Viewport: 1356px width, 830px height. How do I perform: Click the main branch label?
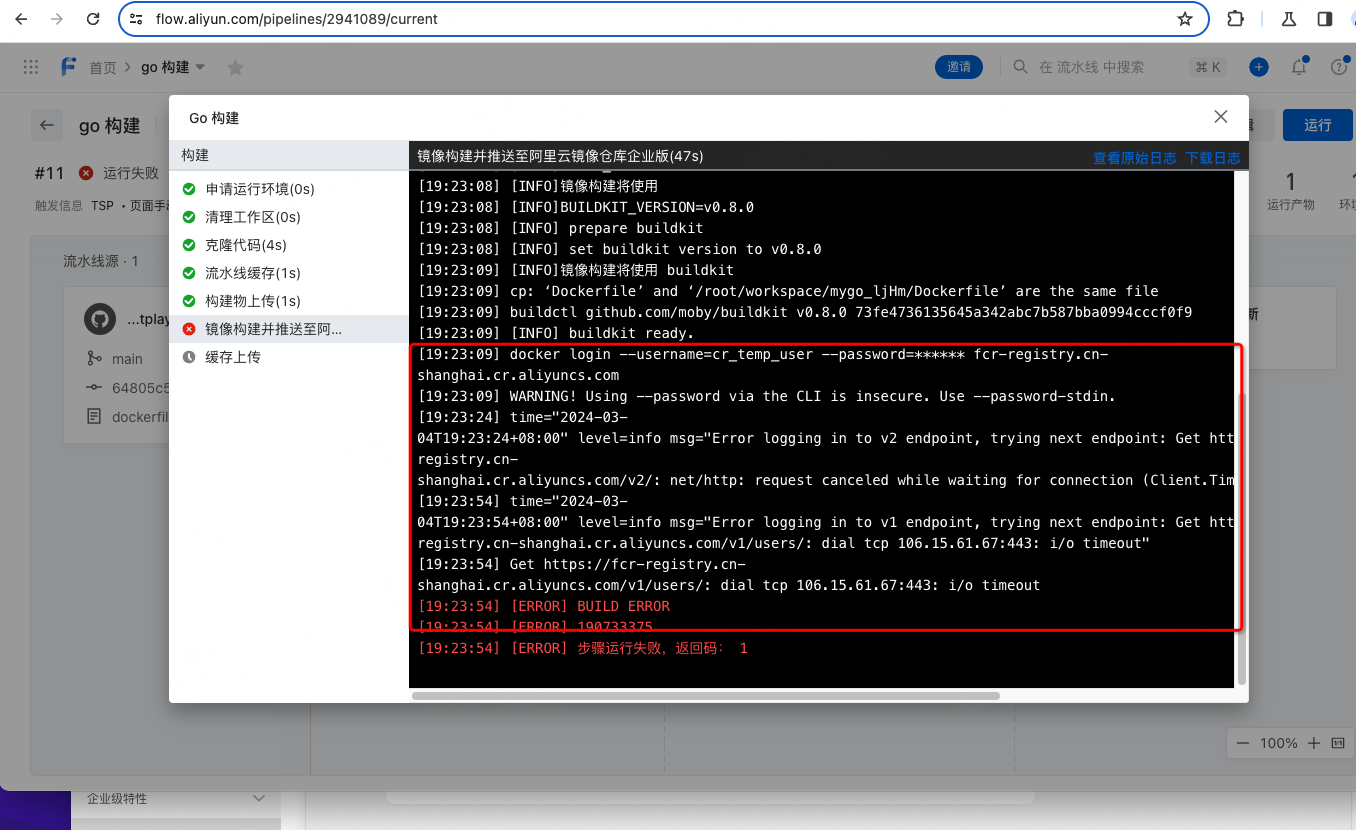pyautogui.click(x=127, y=359)
